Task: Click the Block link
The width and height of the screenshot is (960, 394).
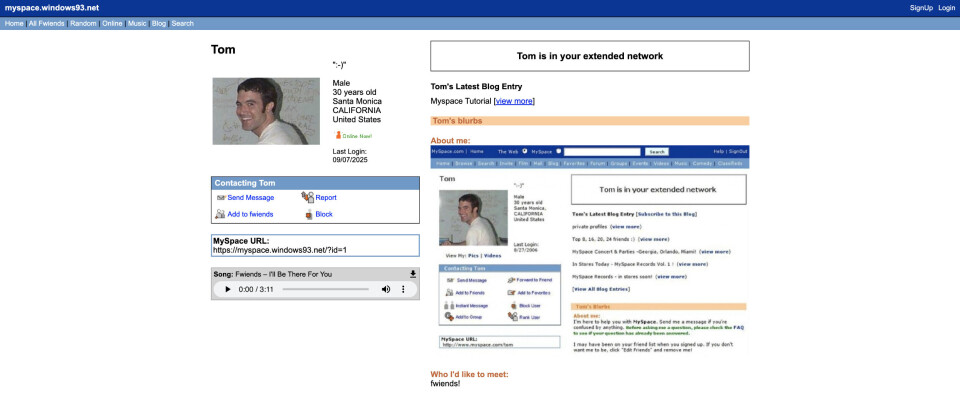Action: coord(324,214)
